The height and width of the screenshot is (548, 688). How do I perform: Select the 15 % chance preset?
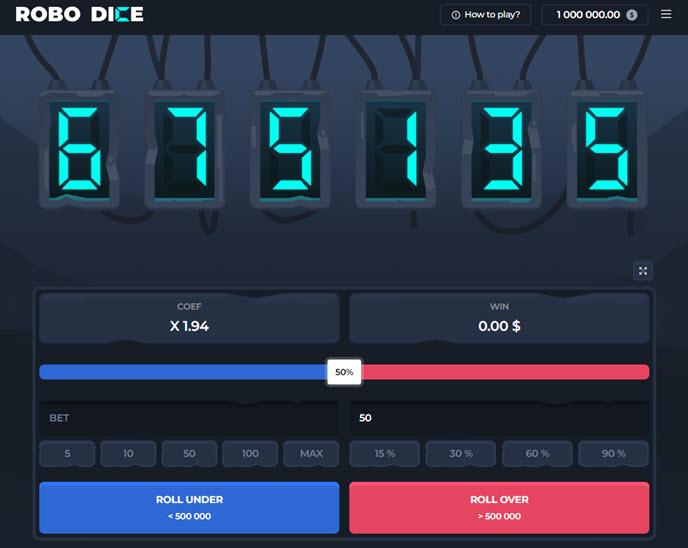pyautogui.click(x=385, y=454)
